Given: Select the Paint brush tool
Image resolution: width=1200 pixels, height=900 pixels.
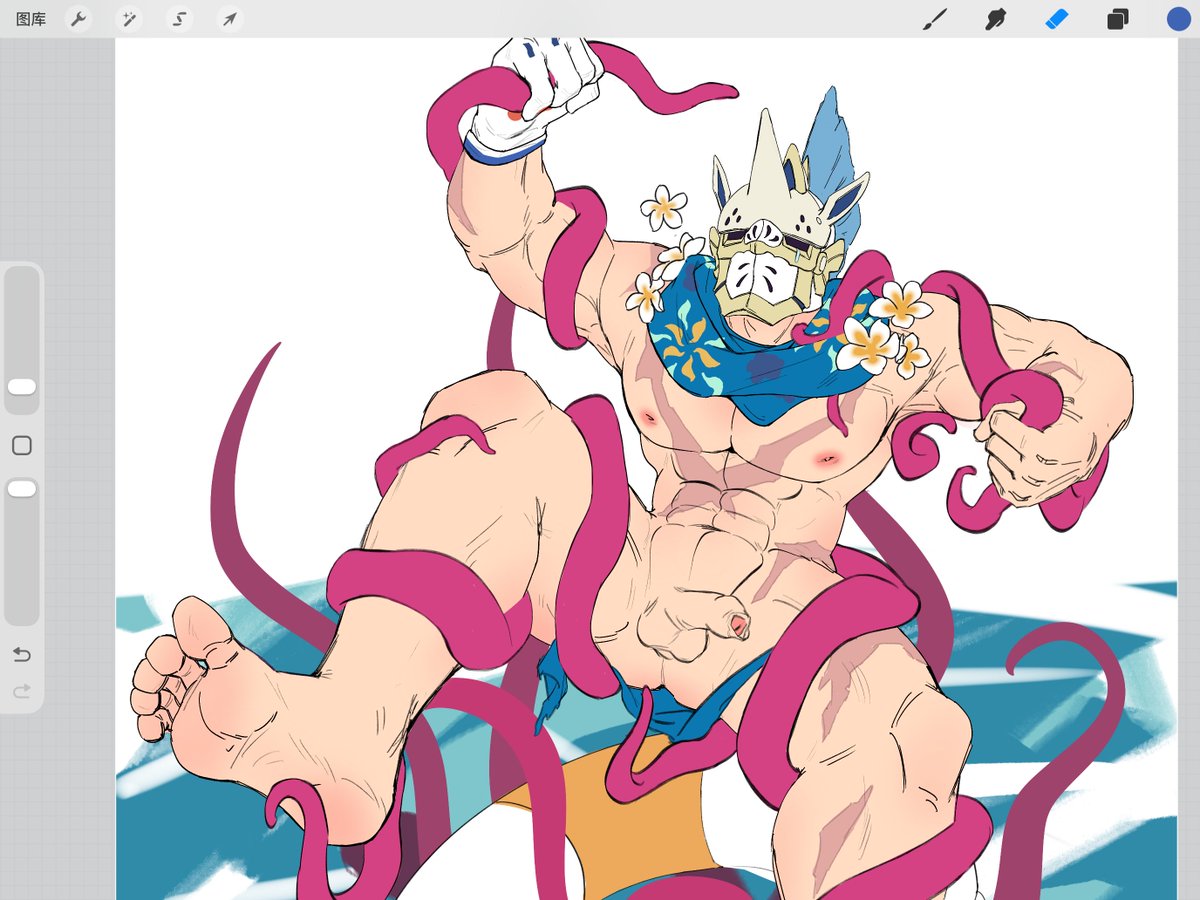Looking at the screenshot, I should coord(934,19).
